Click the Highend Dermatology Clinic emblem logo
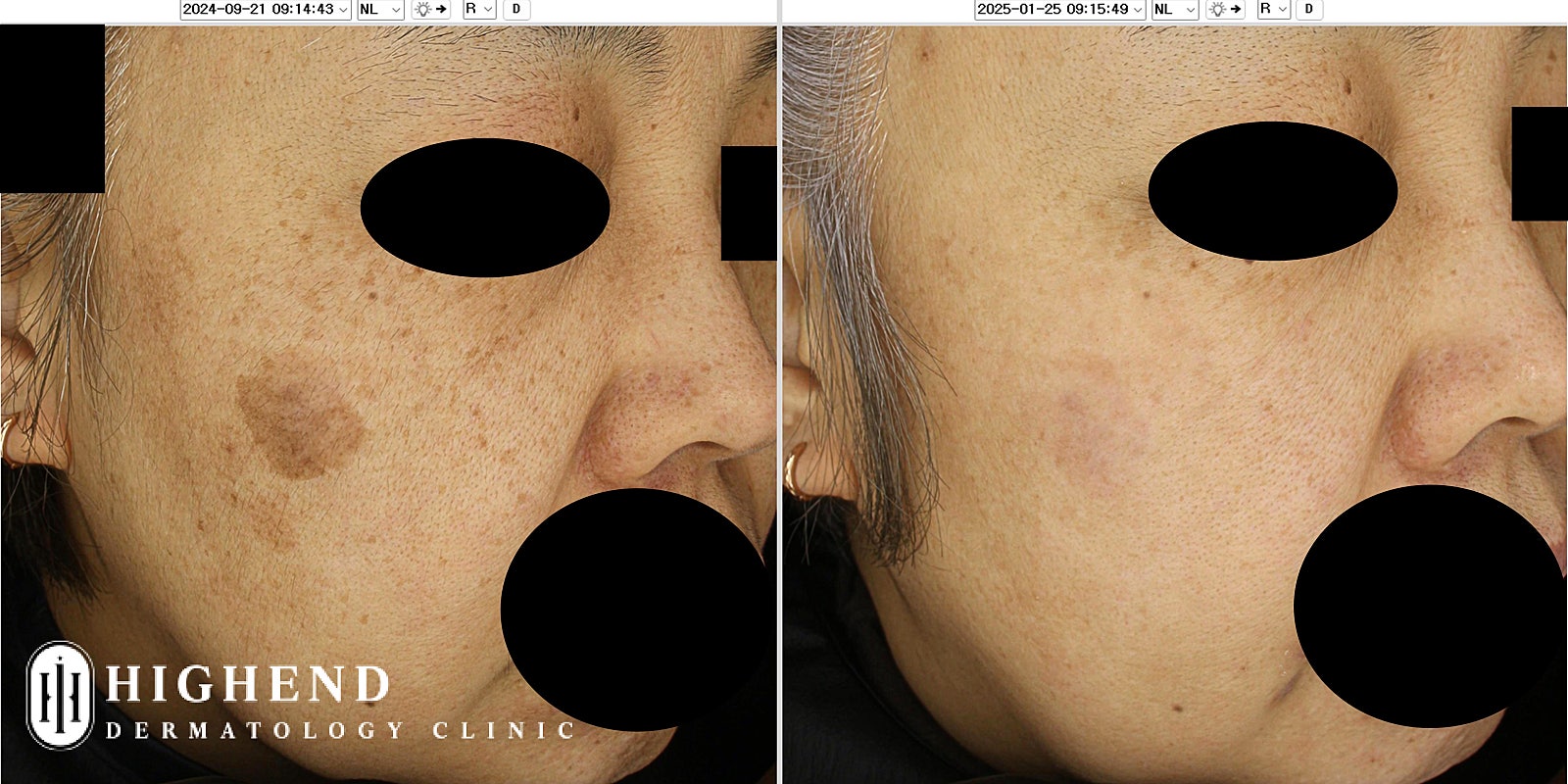 (60, 695)
